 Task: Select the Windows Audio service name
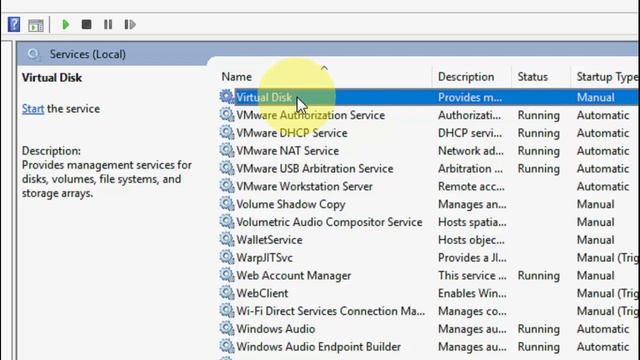coord(276,329)
